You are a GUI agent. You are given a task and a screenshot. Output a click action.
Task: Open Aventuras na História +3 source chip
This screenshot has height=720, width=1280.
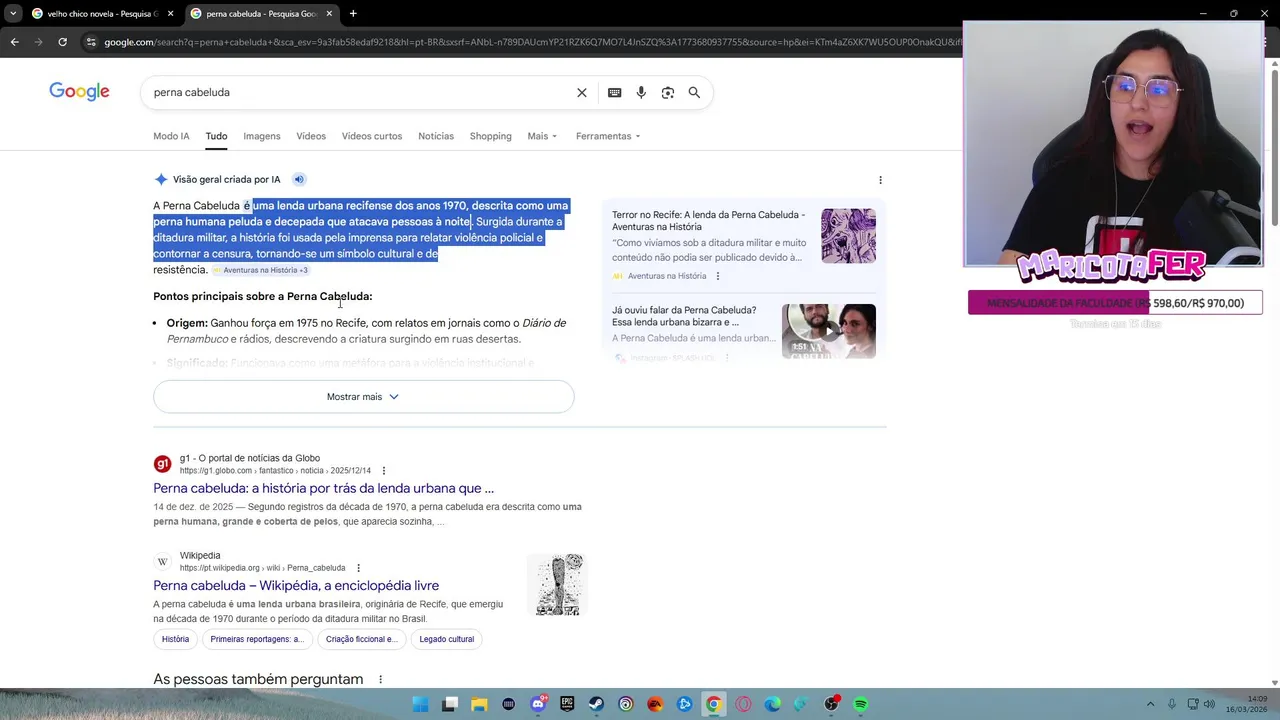click(x=261, y=270)
